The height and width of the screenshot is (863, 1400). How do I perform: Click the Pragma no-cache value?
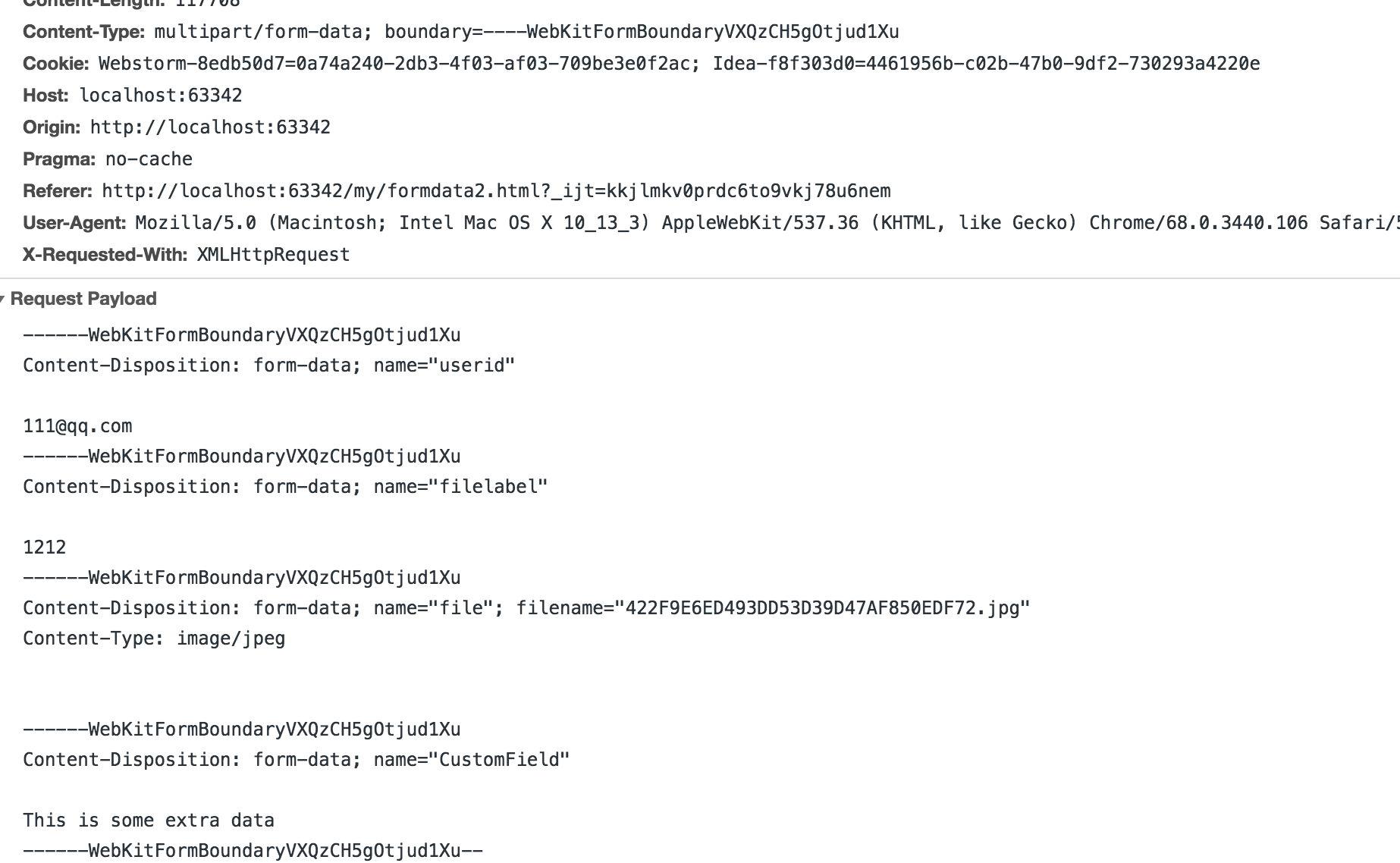tap(149, 159)
